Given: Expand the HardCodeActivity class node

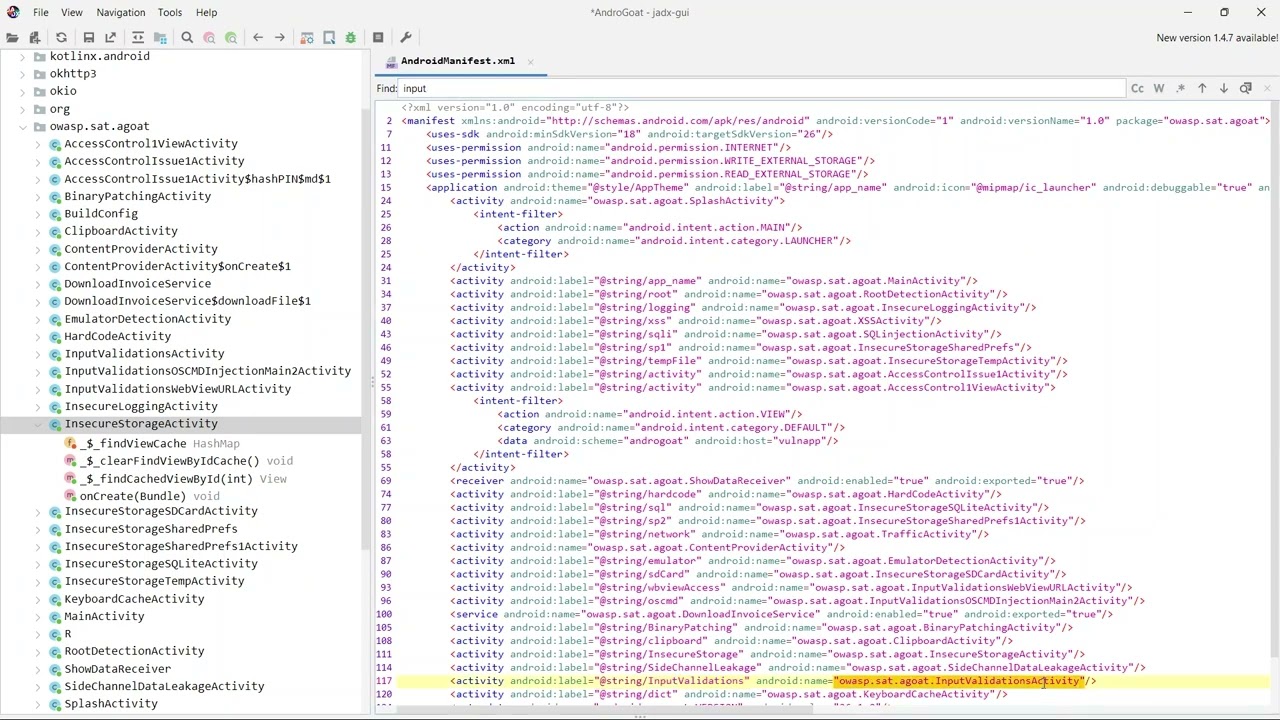Looking at the screenshot, I should pos(38,336).
